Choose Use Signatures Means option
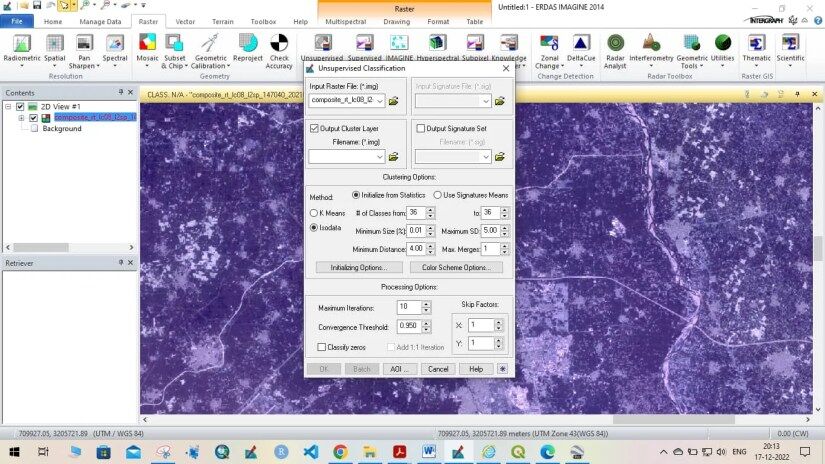 437,195
